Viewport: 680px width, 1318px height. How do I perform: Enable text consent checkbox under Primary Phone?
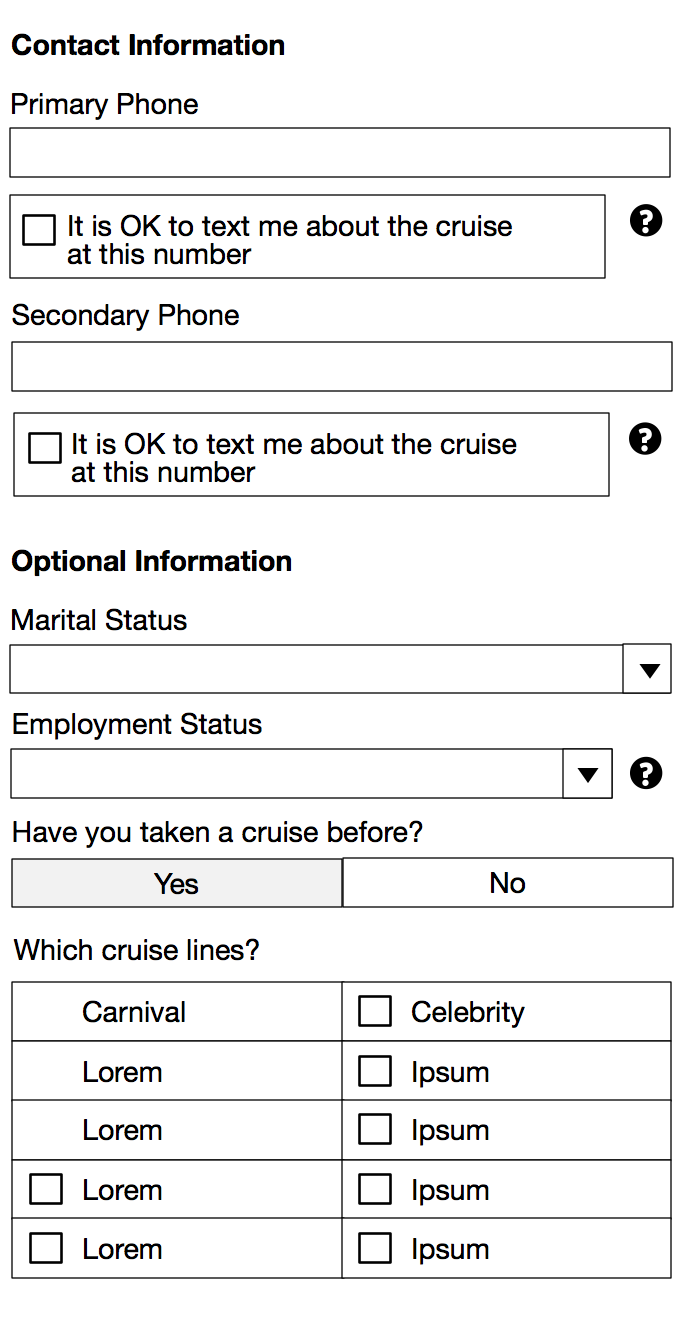(39, 230)
